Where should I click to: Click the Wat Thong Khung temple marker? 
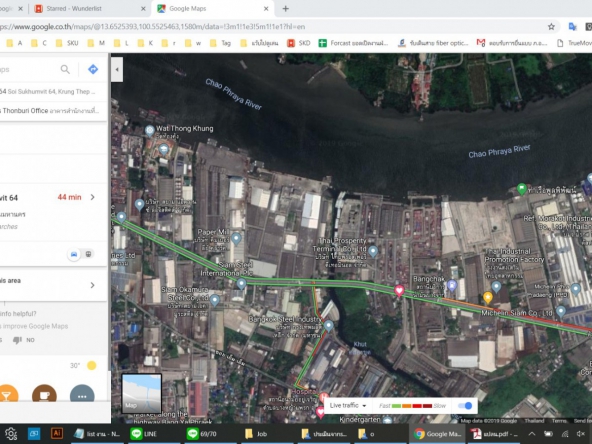pos(150,131)
